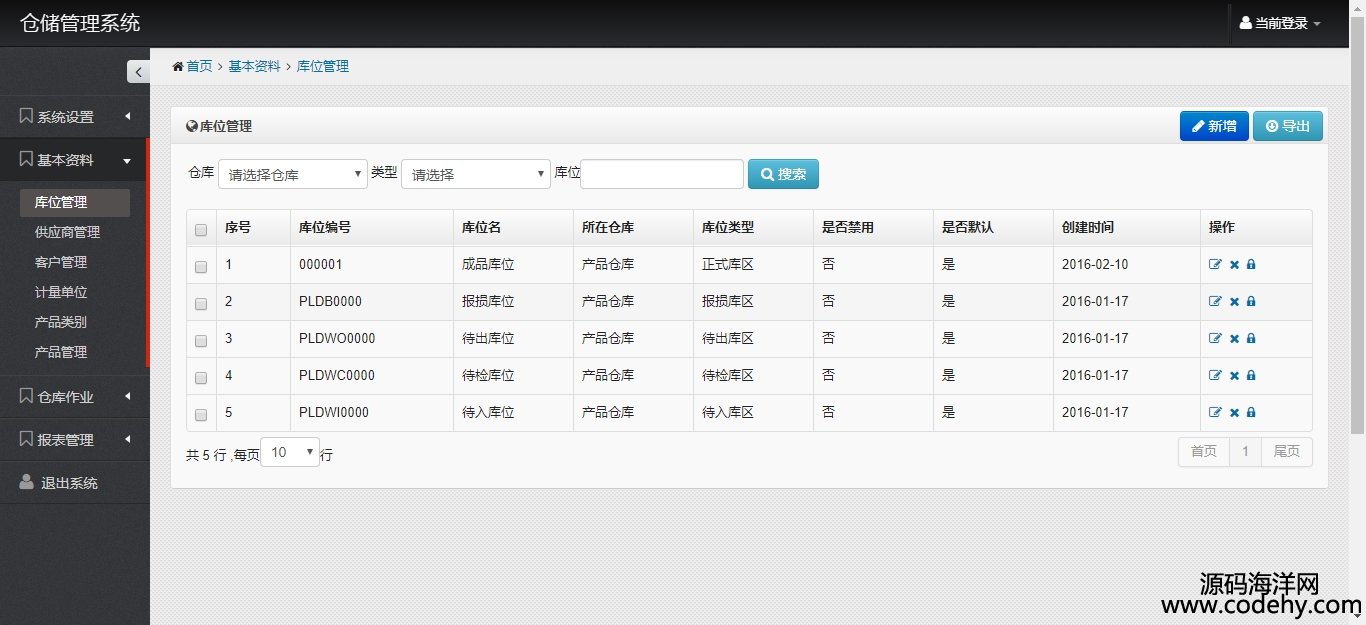Select checkbox for row 待检库位
This screenshot has height=625, width=1366.
pyautogui.click(x=201, y=378)
